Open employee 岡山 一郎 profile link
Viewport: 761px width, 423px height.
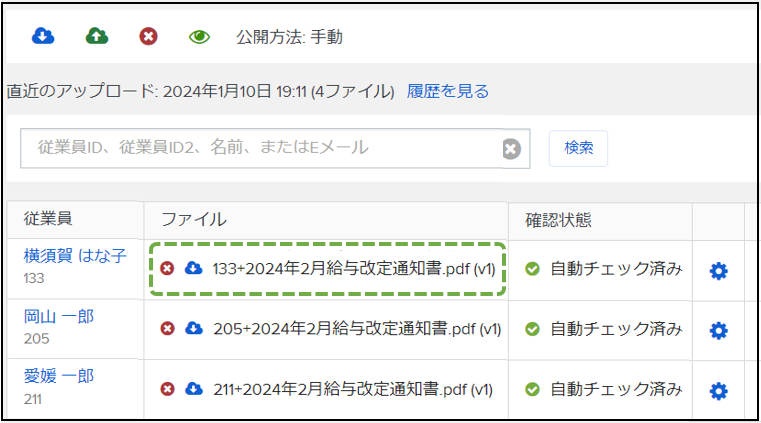click(x=59, y=317)
